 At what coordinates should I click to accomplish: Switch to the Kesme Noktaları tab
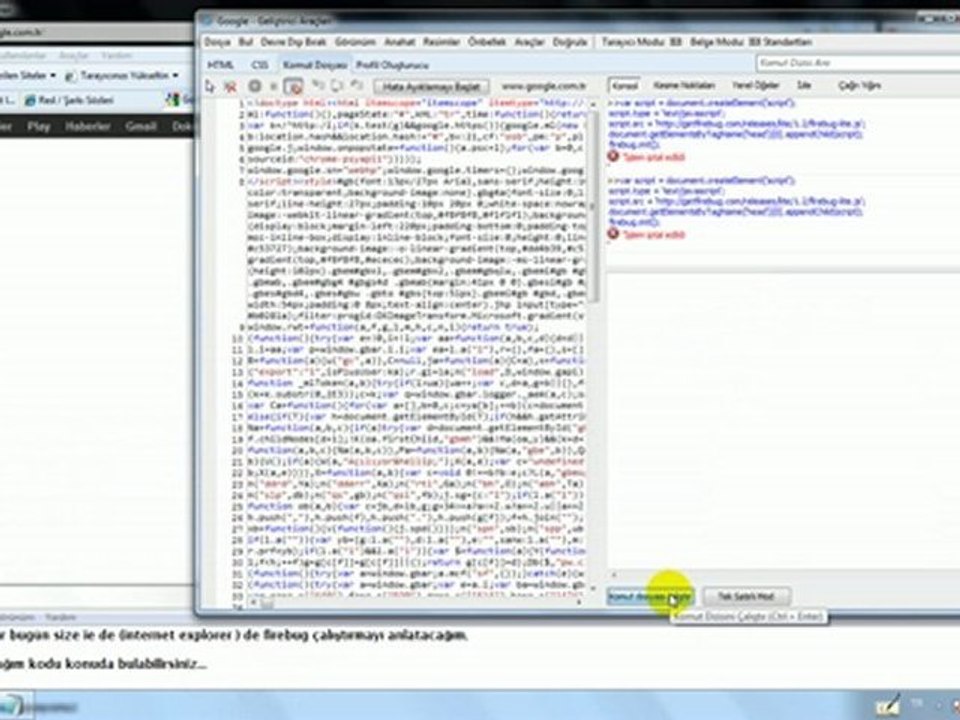684,86
